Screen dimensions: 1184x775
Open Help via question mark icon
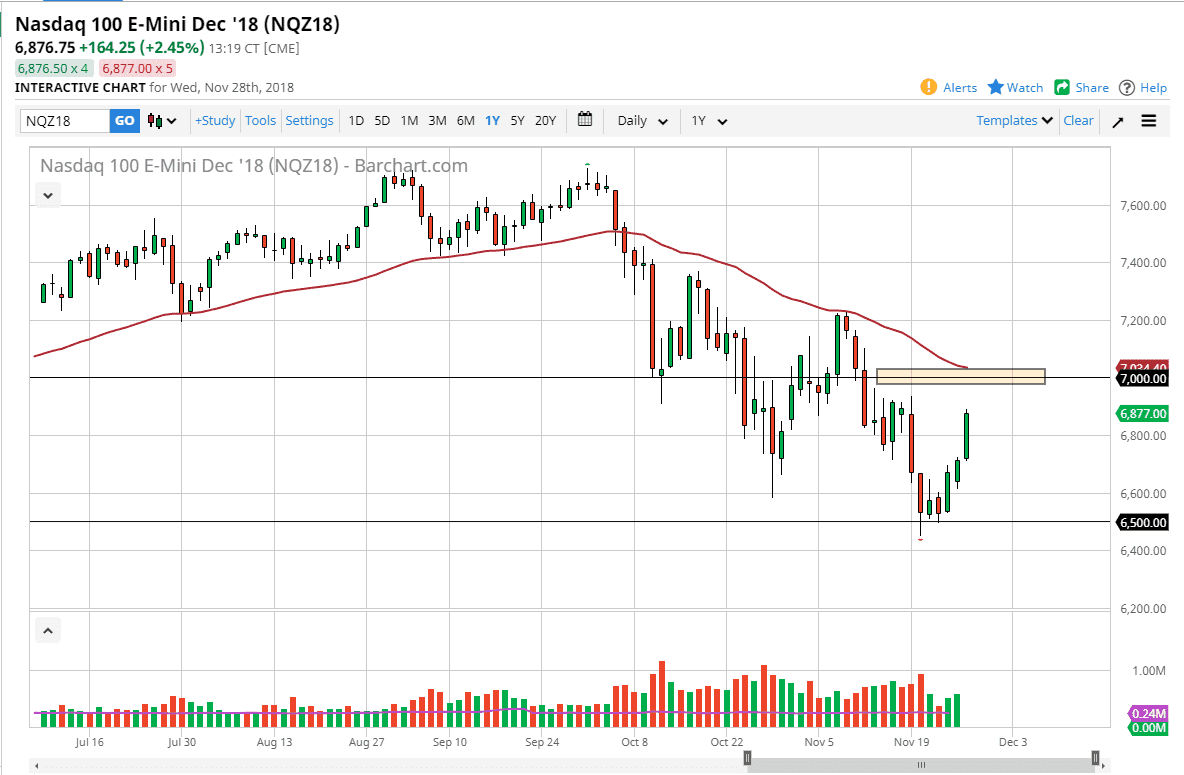coord(1126,87)
